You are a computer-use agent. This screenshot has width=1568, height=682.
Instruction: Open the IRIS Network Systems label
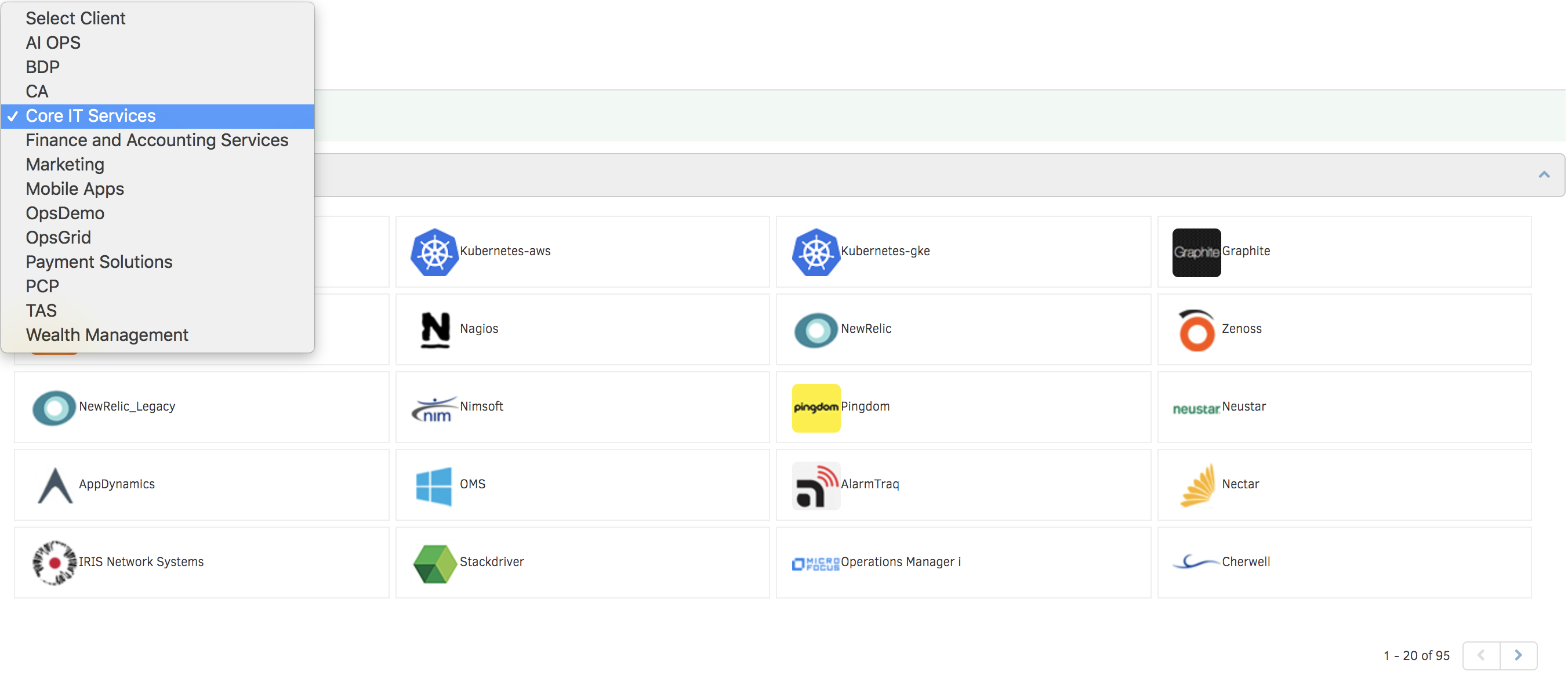140,562
